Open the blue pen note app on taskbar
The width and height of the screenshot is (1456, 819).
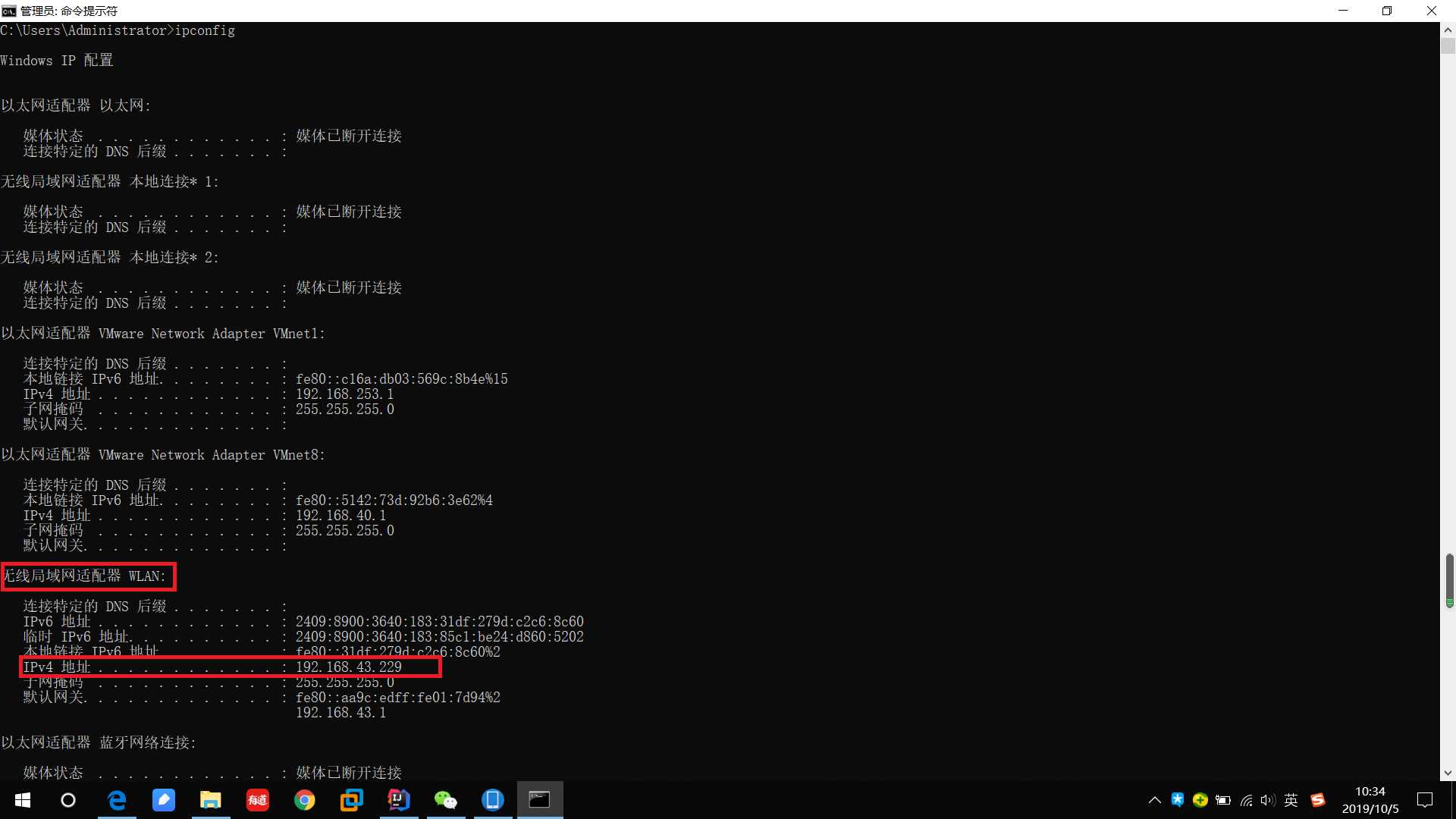coord(164,800)
